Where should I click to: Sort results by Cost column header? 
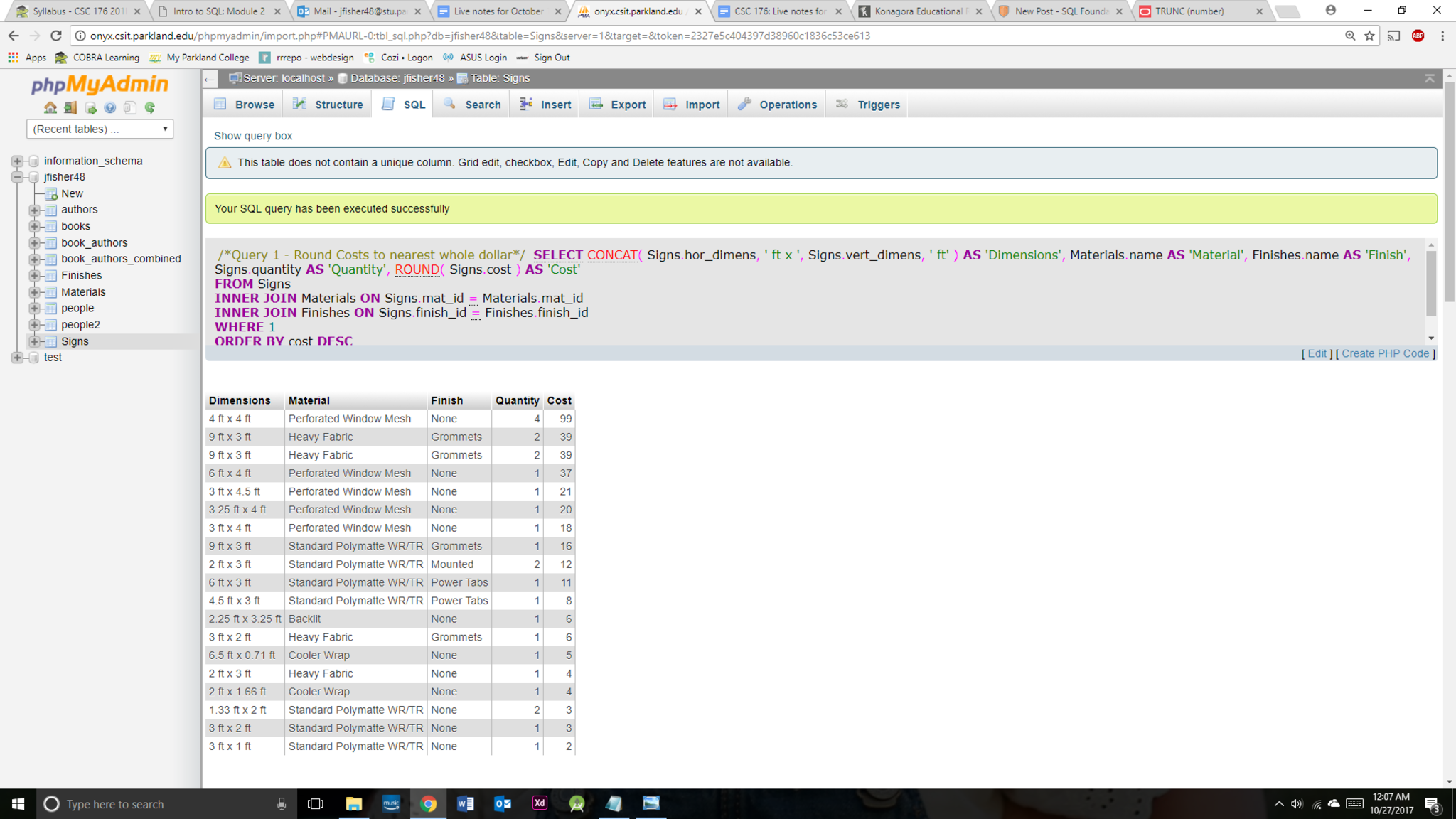pos(559,400)
